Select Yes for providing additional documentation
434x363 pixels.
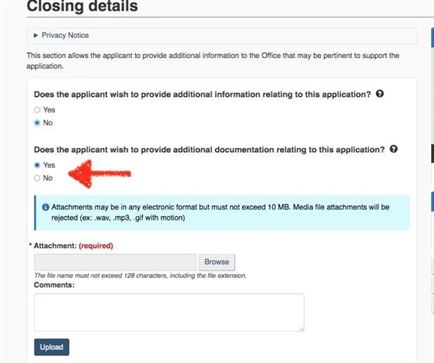click(x=37, y=165)
